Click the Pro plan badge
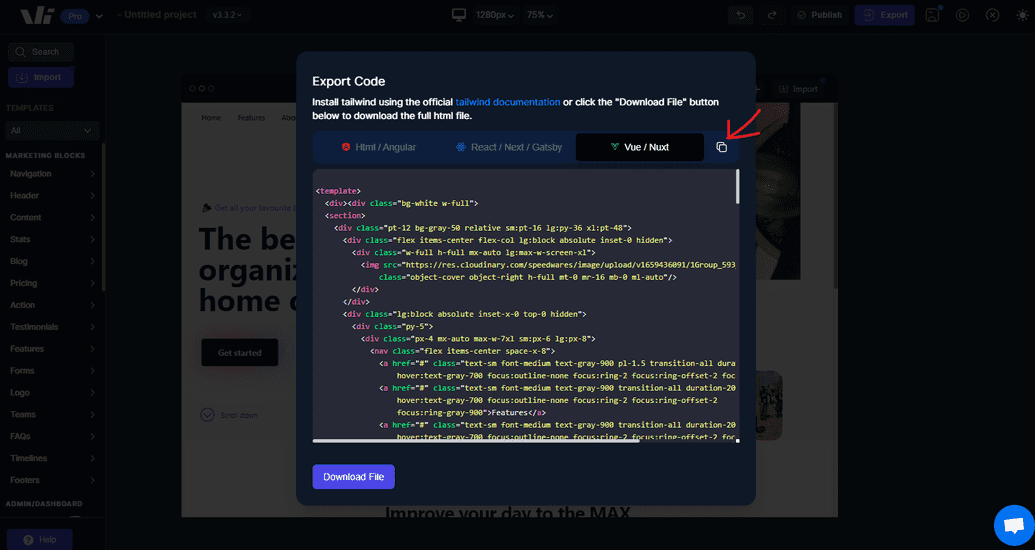This screenshot has width=1035, height=550. tap(75, 17)
